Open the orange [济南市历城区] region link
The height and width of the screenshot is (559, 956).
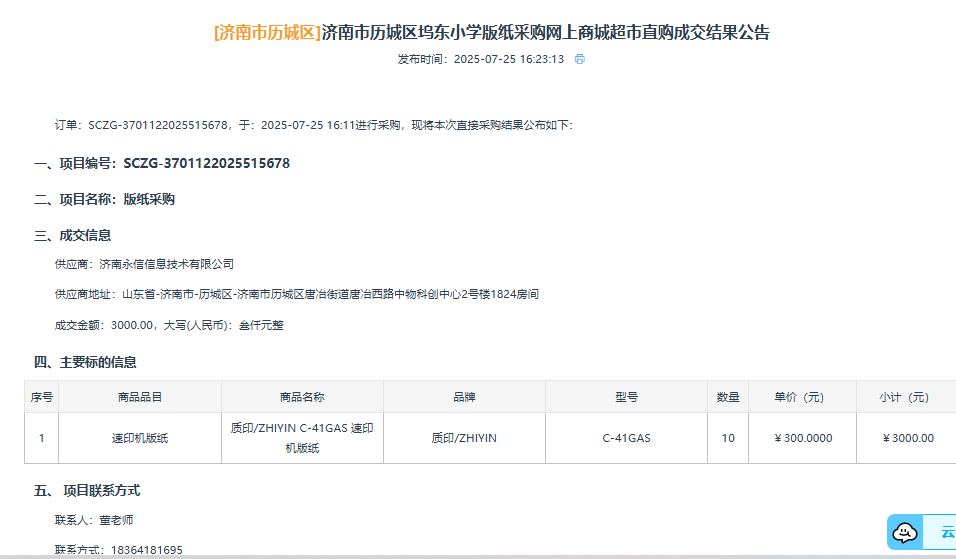pos(267,32)
